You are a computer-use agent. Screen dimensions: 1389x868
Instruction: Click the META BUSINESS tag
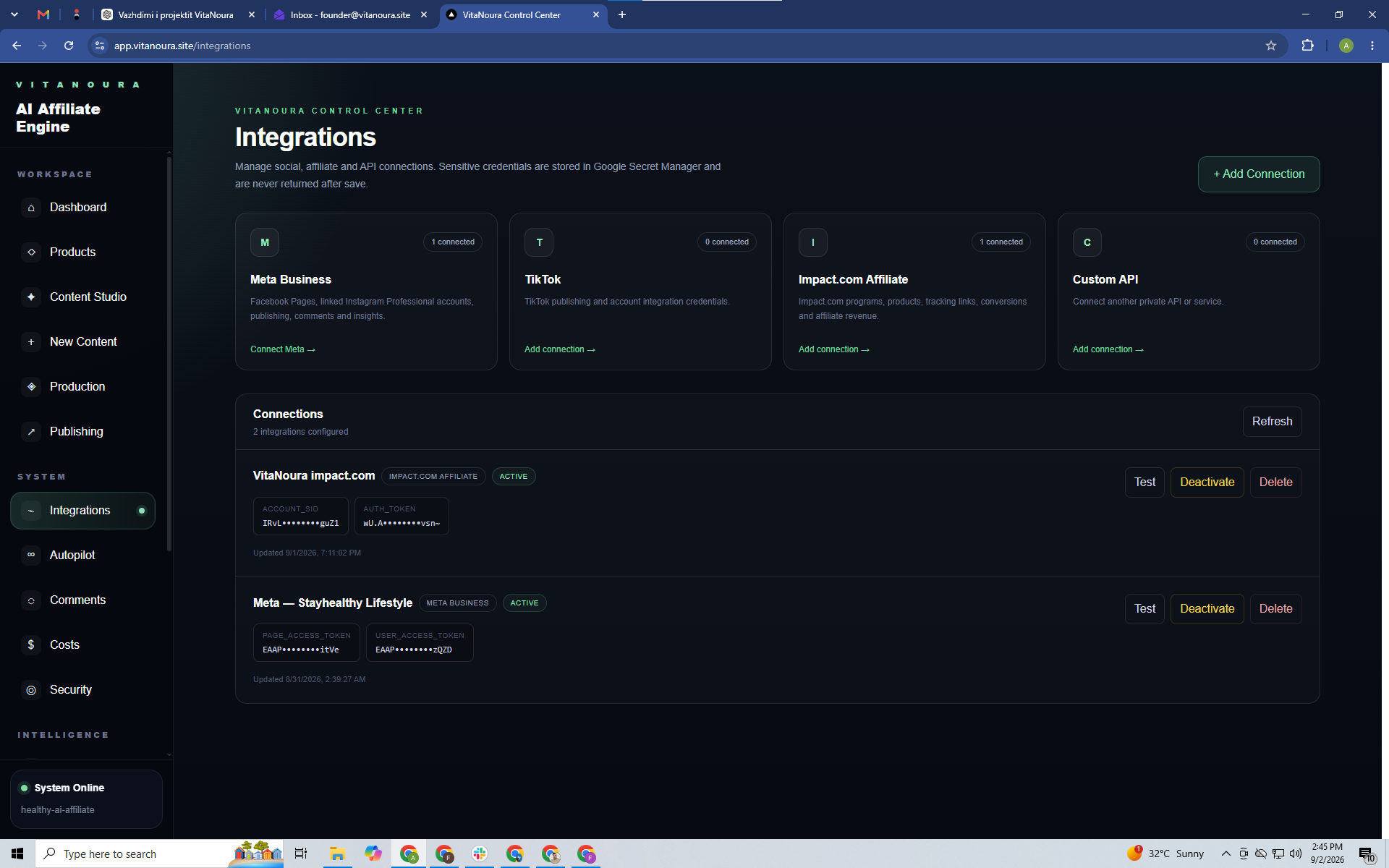point(457,603)
